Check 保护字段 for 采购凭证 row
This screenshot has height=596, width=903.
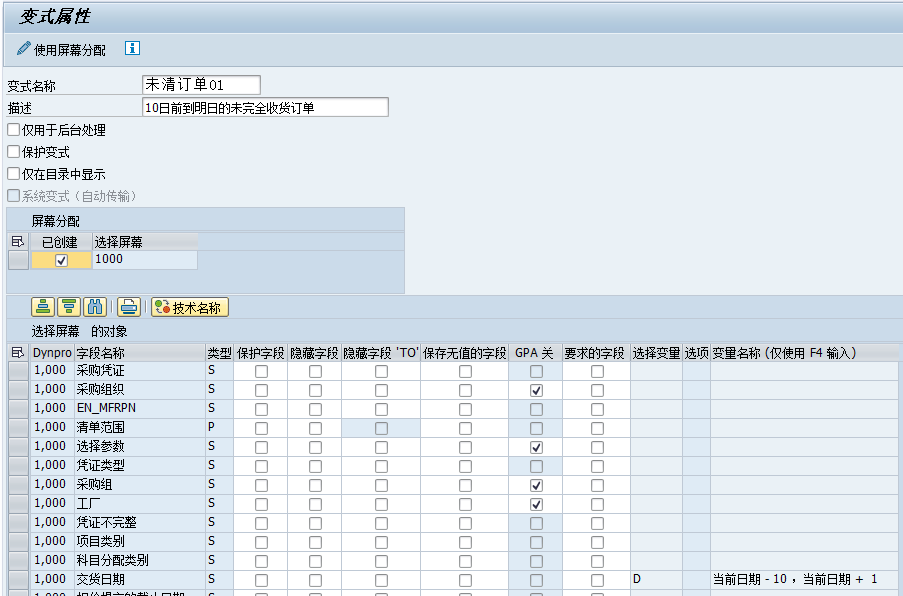pyautogui.click(x=261, y=371)
